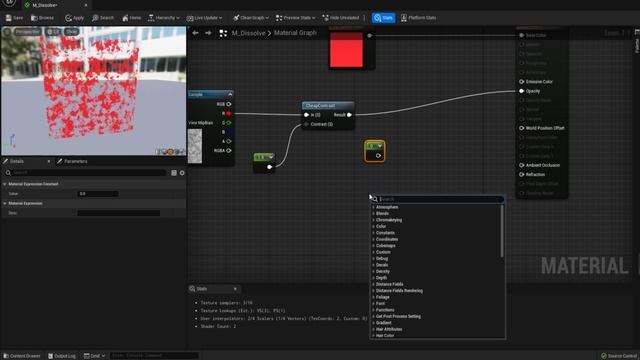This screenshot has height=360, width=640.
Task: Open the viewport hamburger options menu
Action: 7,32
